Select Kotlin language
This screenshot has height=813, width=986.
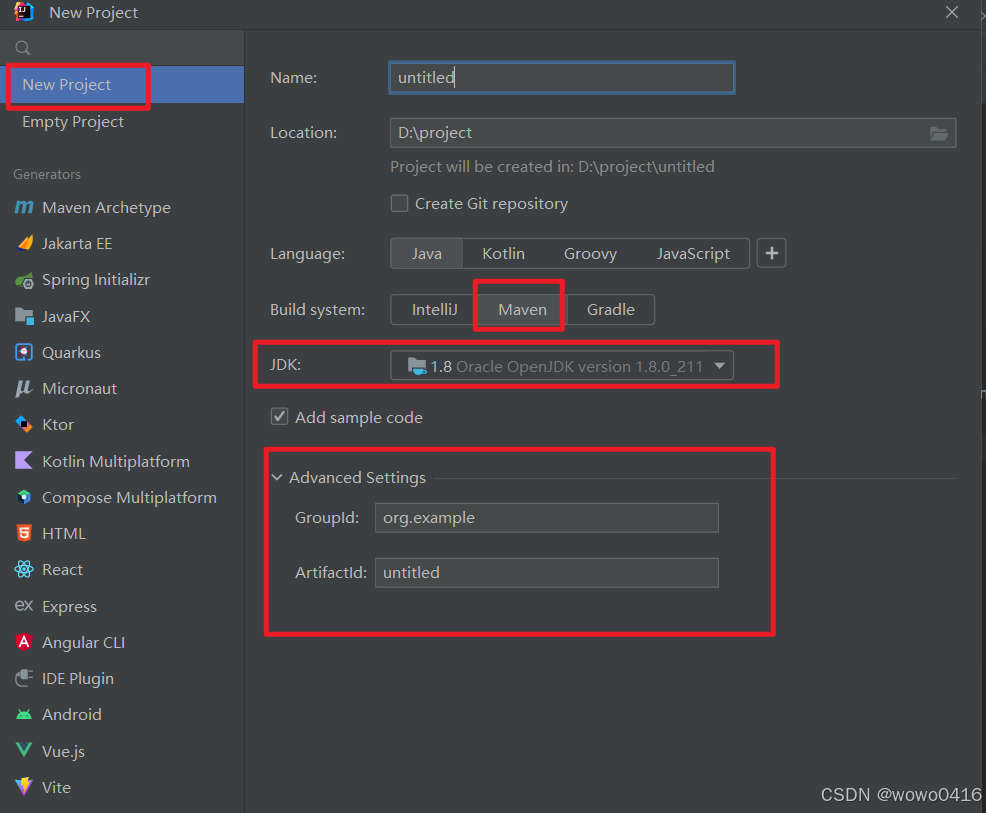click(x=503, y=253)
